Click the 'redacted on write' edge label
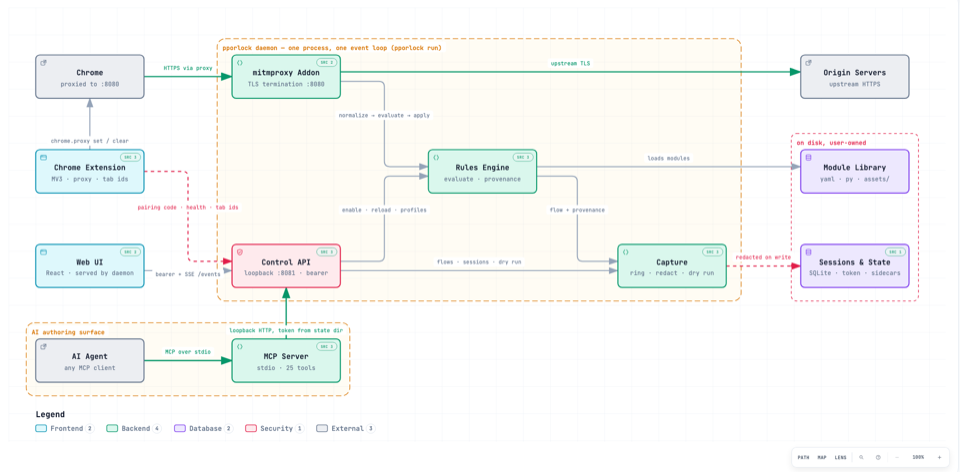The height and width of the screenshot is (472, 960). [x=763, y=257]
